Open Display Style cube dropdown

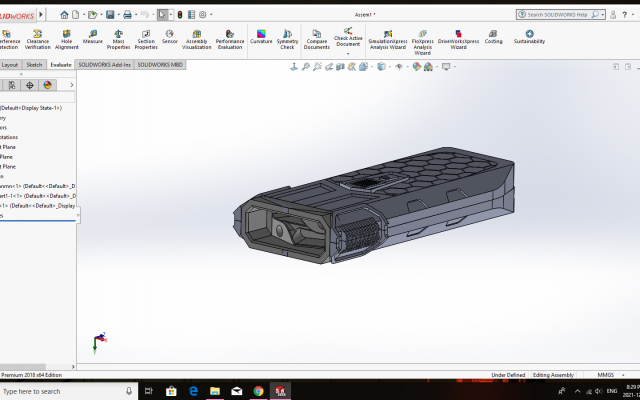[381, 67]
